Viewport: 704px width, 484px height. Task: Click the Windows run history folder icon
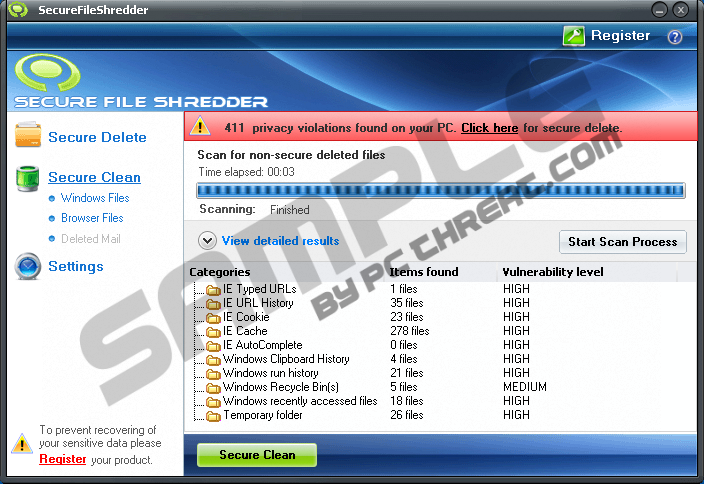tap(213, 374)
